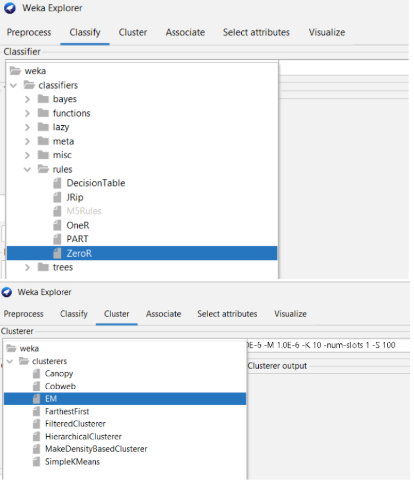Click the Cobweb file icon
414x485 pixels.
[36, 386]
